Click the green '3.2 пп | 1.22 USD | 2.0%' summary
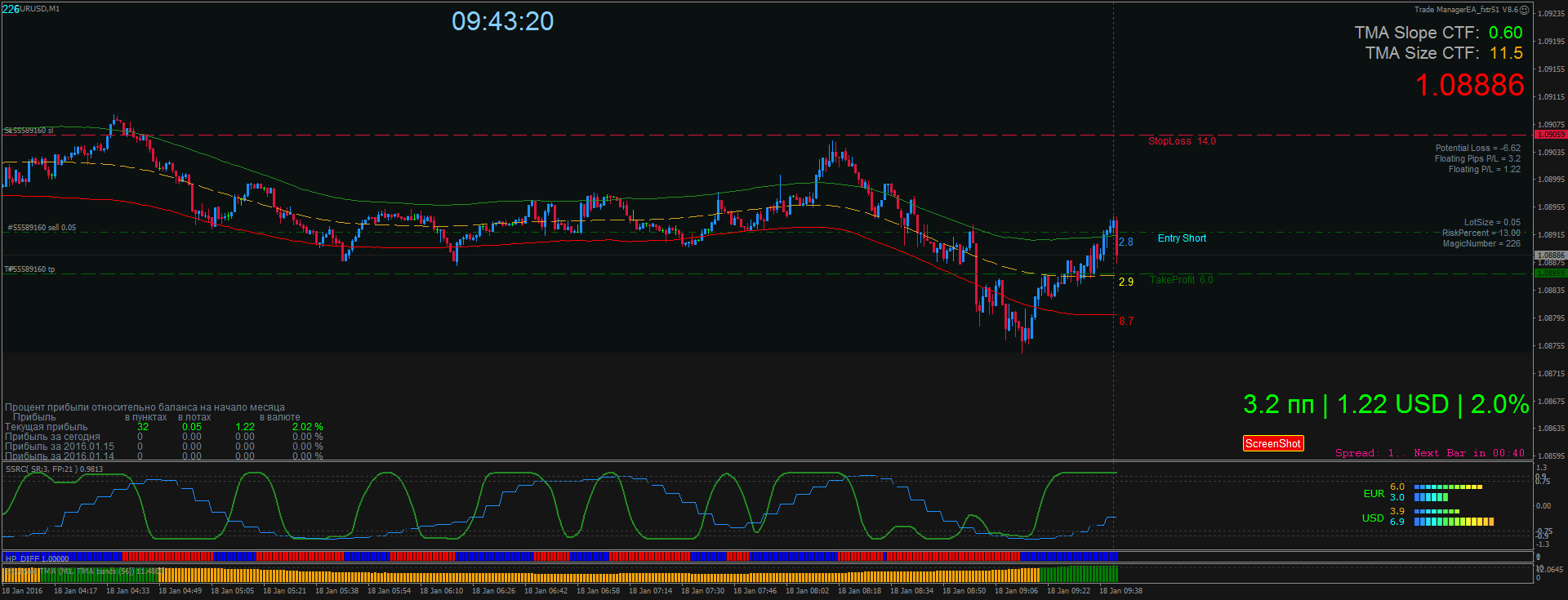The height and width of the screenshot is (600, 1568). pyautogui.click(x=1386, y=404)
